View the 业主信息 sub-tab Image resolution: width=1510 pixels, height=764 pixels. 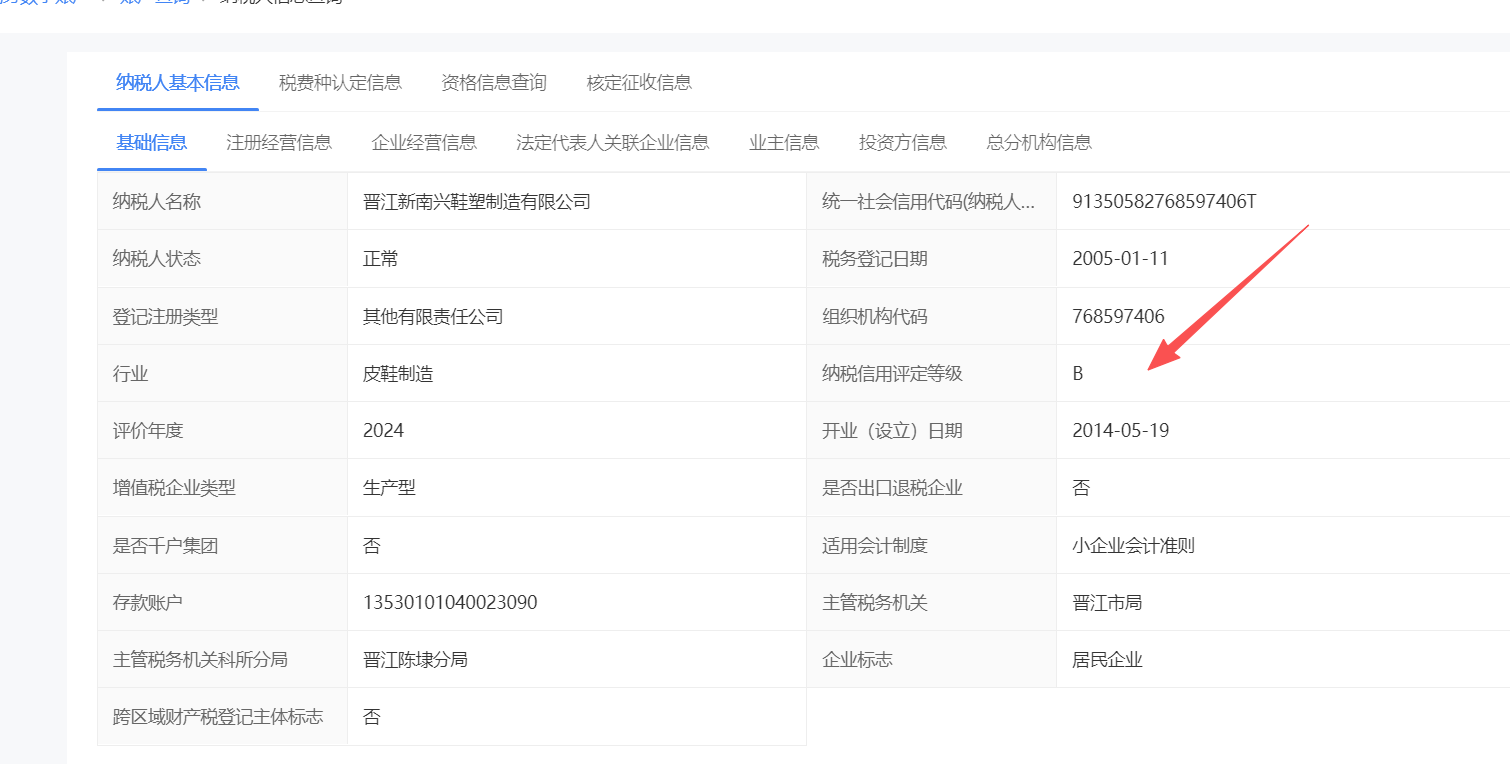click(784, 143)
